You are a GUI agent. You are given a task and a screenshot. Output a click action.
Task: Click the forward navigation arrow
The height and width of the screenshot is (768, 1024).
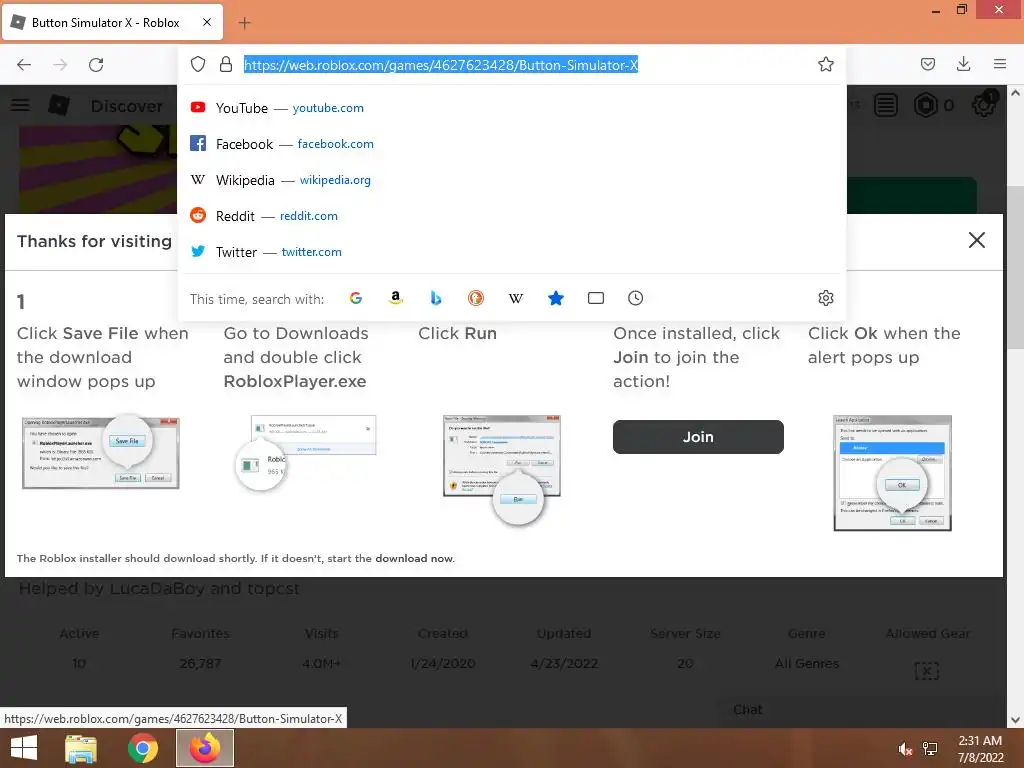60,65
